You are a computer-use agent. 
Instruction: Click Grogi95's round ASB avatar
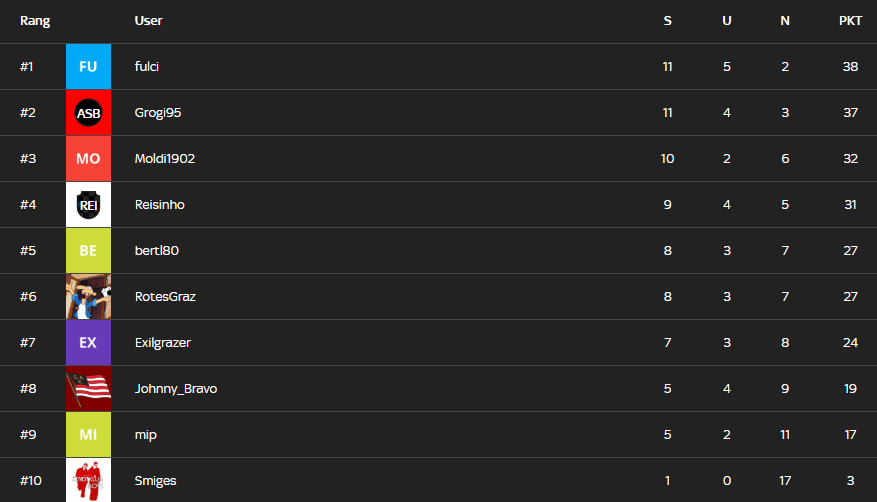pos(88,113)
